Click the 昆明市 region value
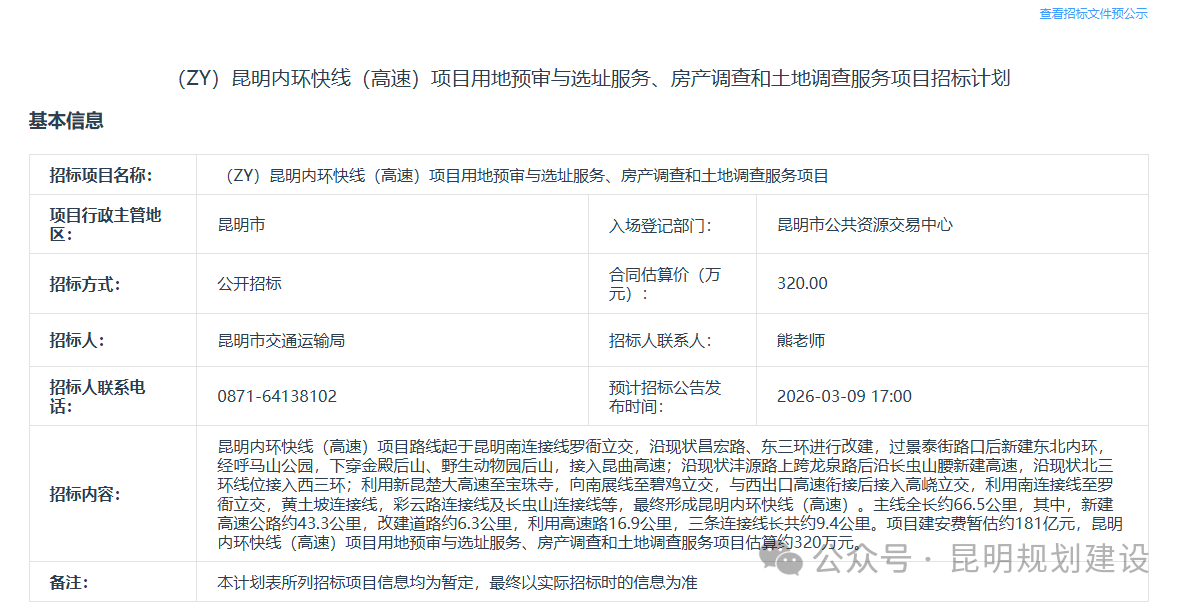Viewport: 1188px width, 606px height. coord(241,225)
